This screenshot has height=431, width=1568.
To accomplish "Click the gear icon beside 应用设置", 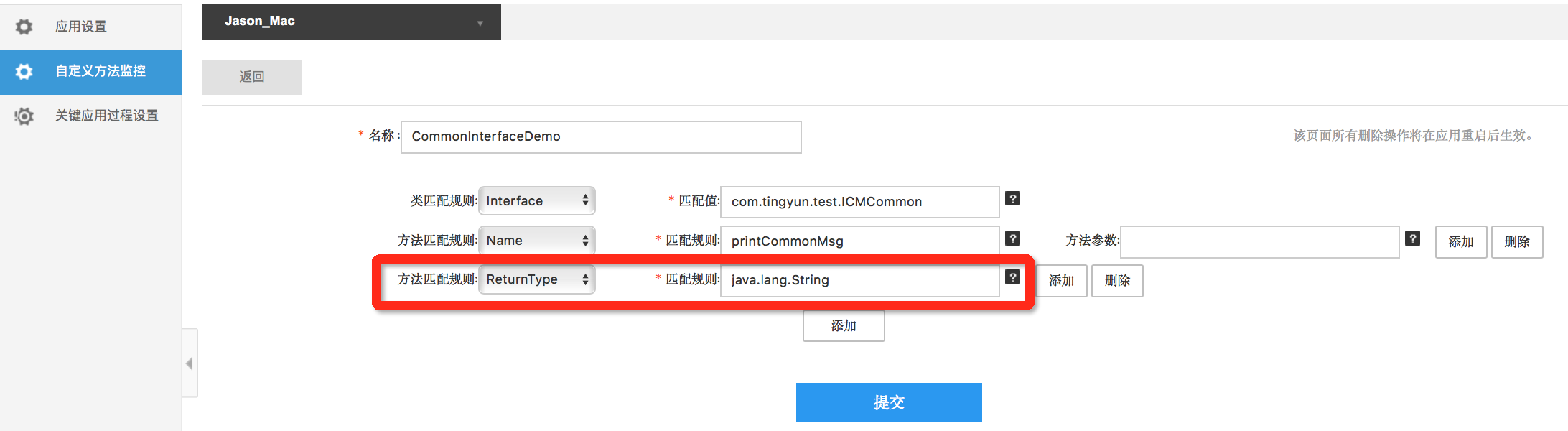I will click(24, 27).
